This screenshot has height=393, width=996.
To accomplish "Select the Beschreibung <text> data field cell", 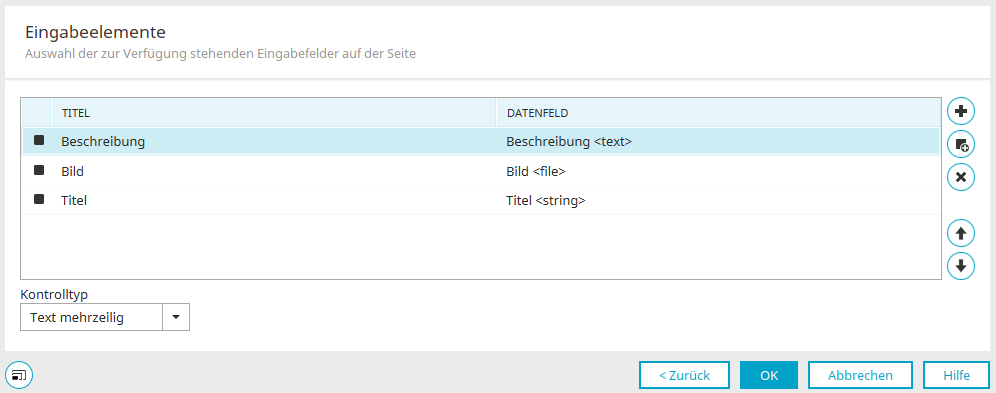I will 569,142.
